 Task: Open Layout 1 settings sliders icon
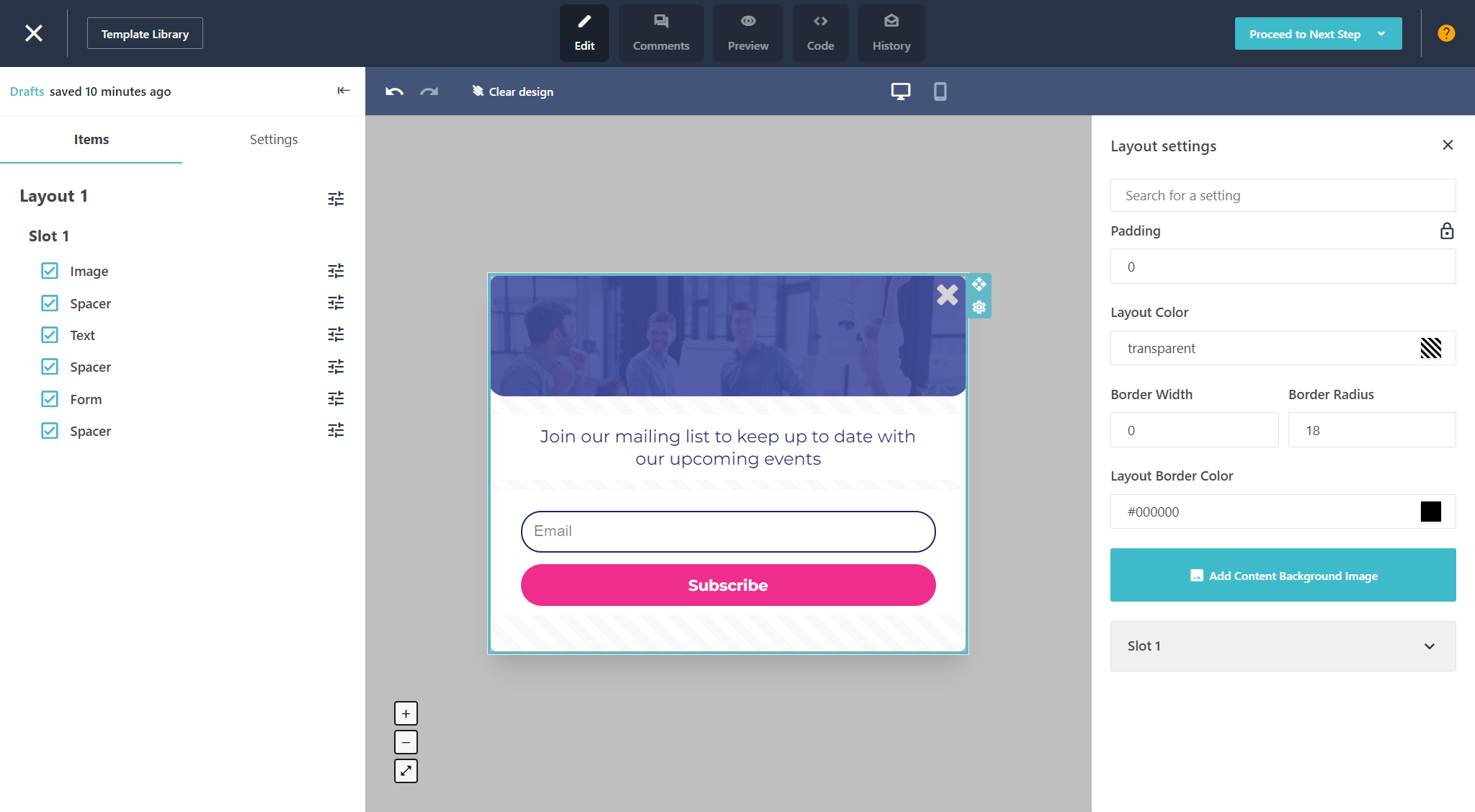[336, 198]
